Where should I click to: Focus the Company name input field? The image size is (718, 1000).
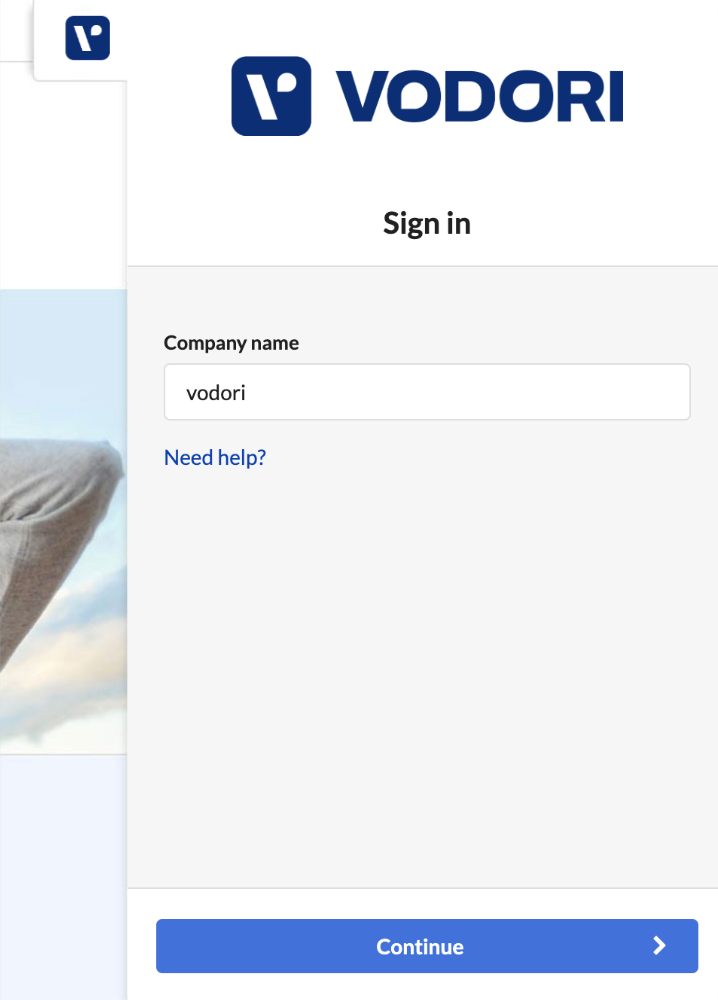point(427,392)
